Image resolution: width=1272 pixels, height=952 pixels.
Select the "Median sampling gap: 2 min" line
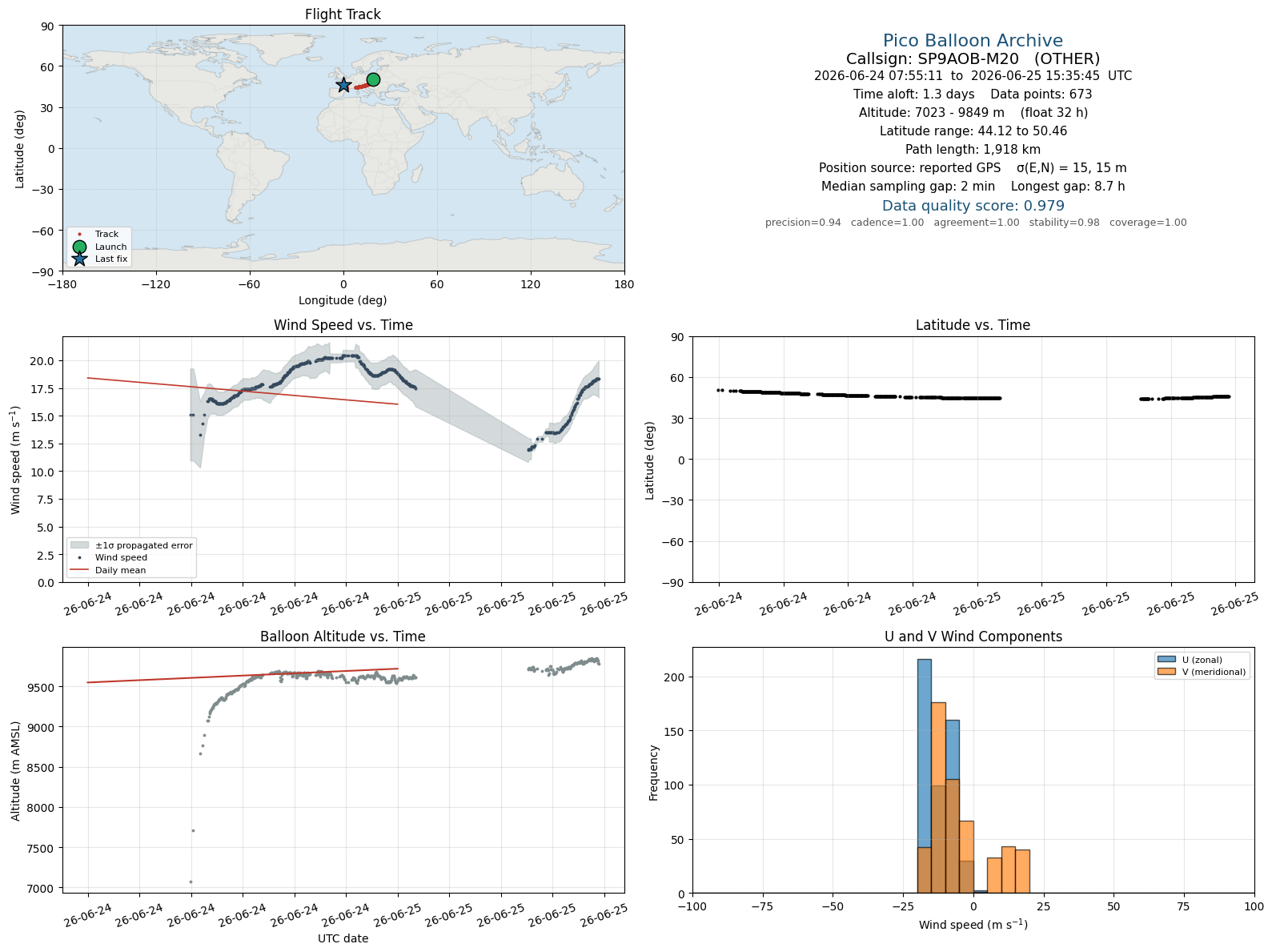point(973,187)
